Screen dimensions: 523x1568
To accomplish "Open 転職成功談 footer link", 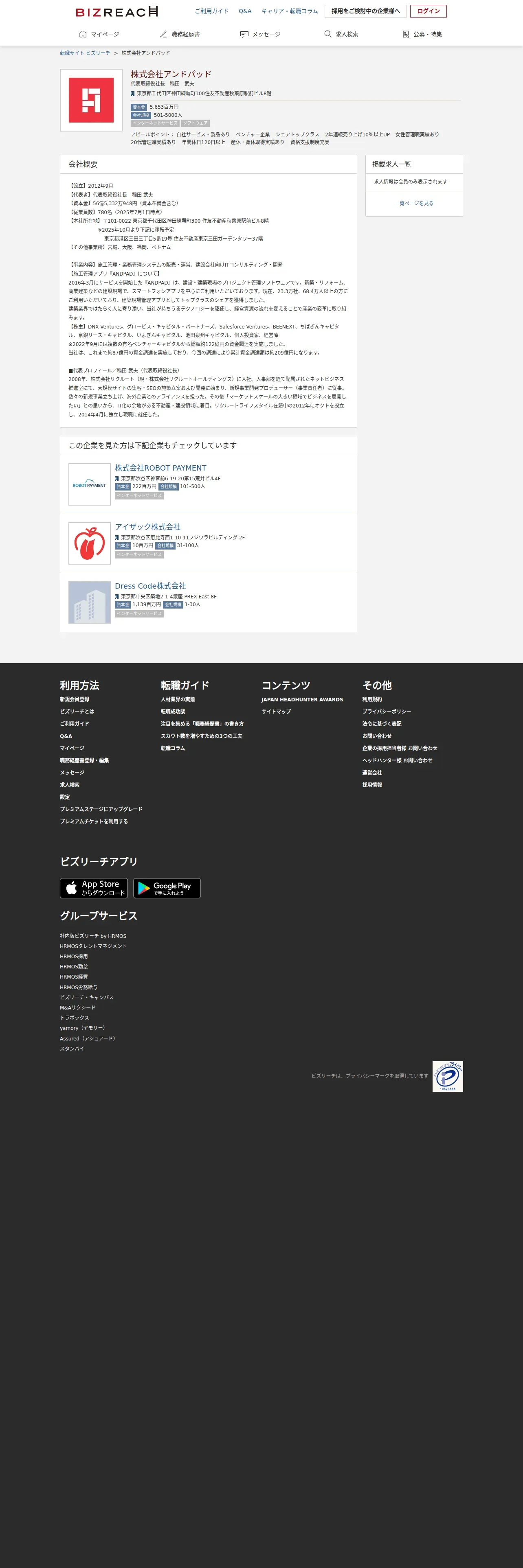I will (x=173, y=712).
